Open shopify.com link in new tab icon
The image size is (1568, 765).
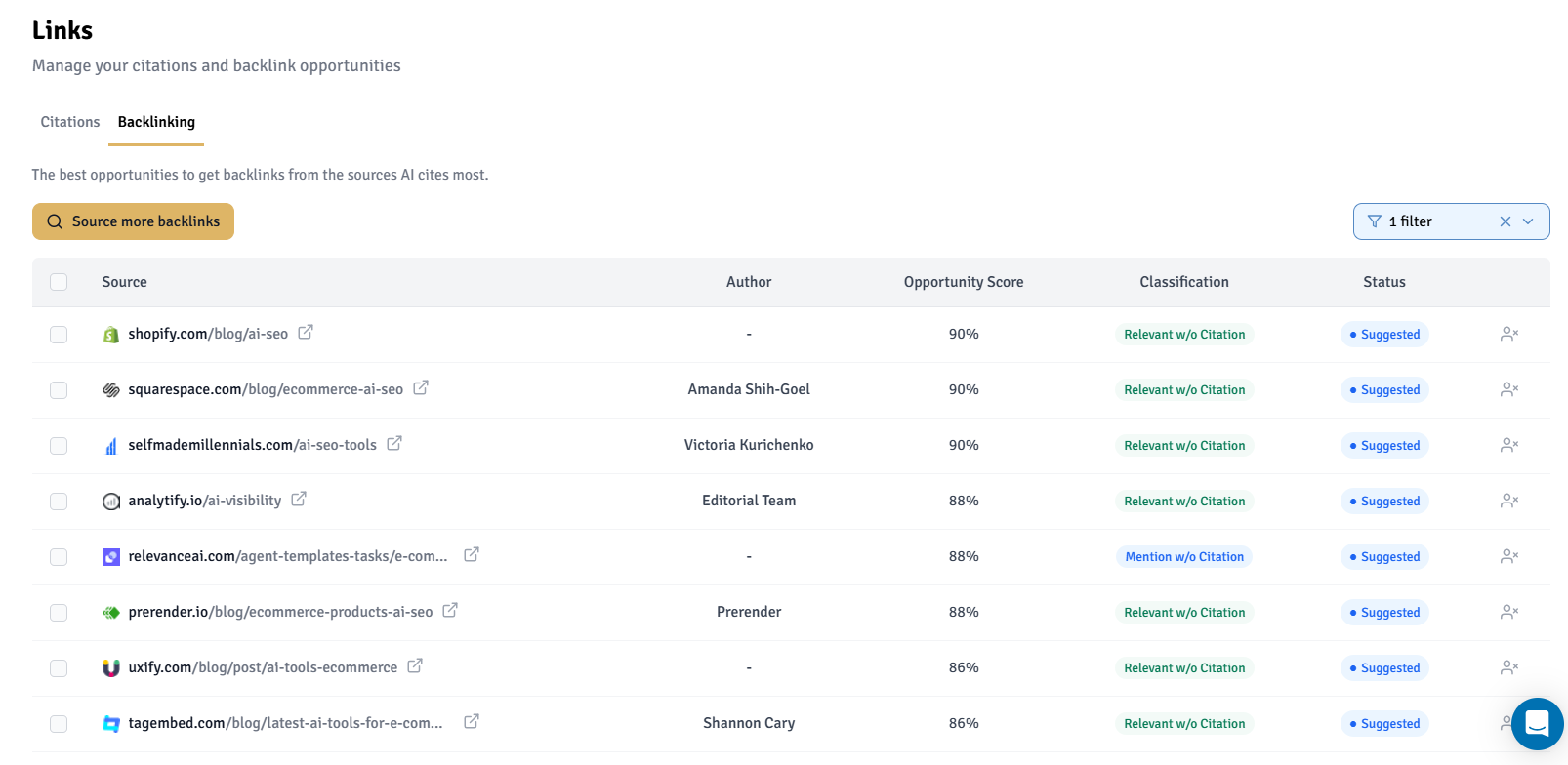306,333
